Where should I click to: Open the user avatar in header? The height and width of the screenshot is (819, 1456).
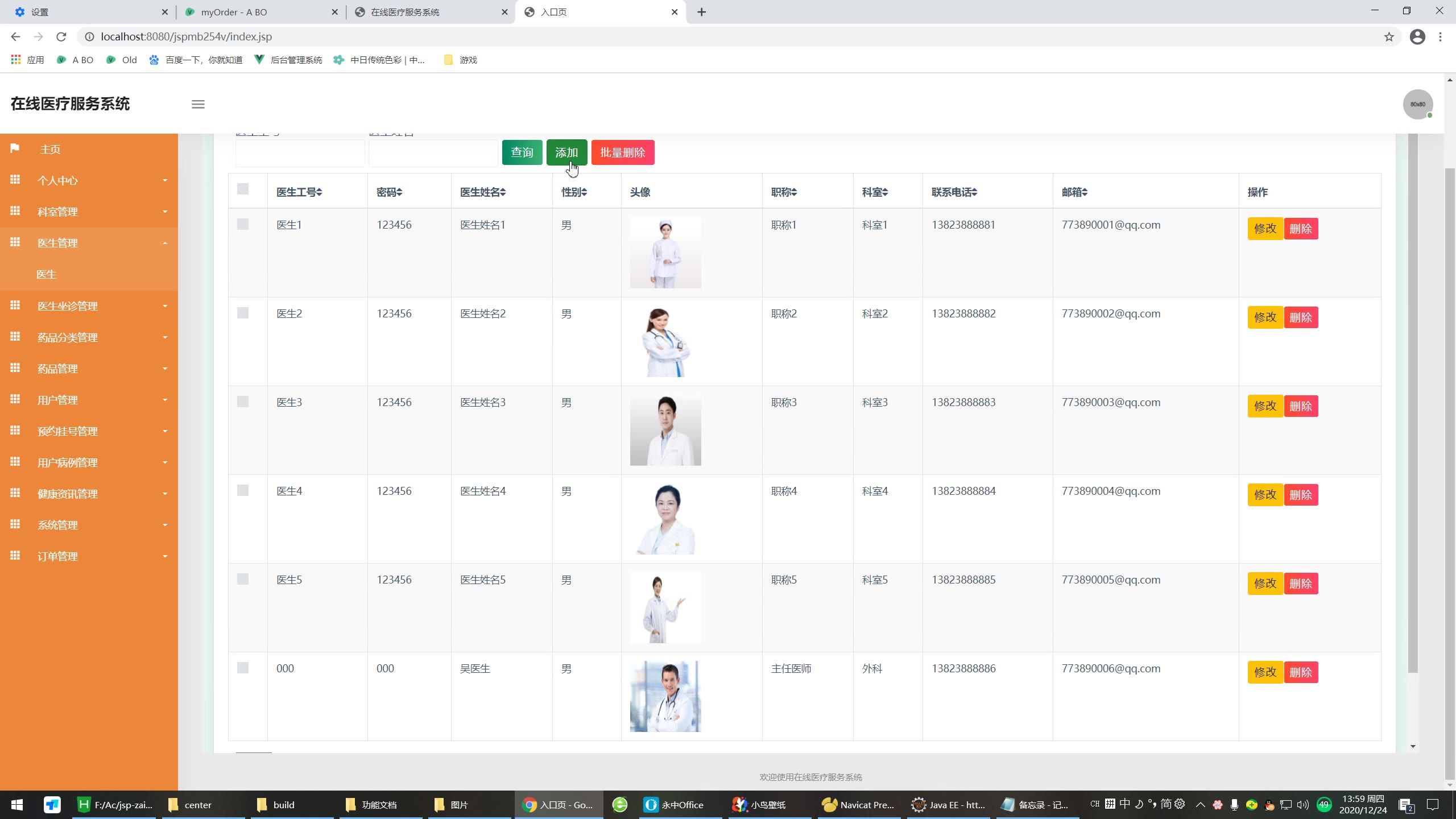[x=1418, y=104]
